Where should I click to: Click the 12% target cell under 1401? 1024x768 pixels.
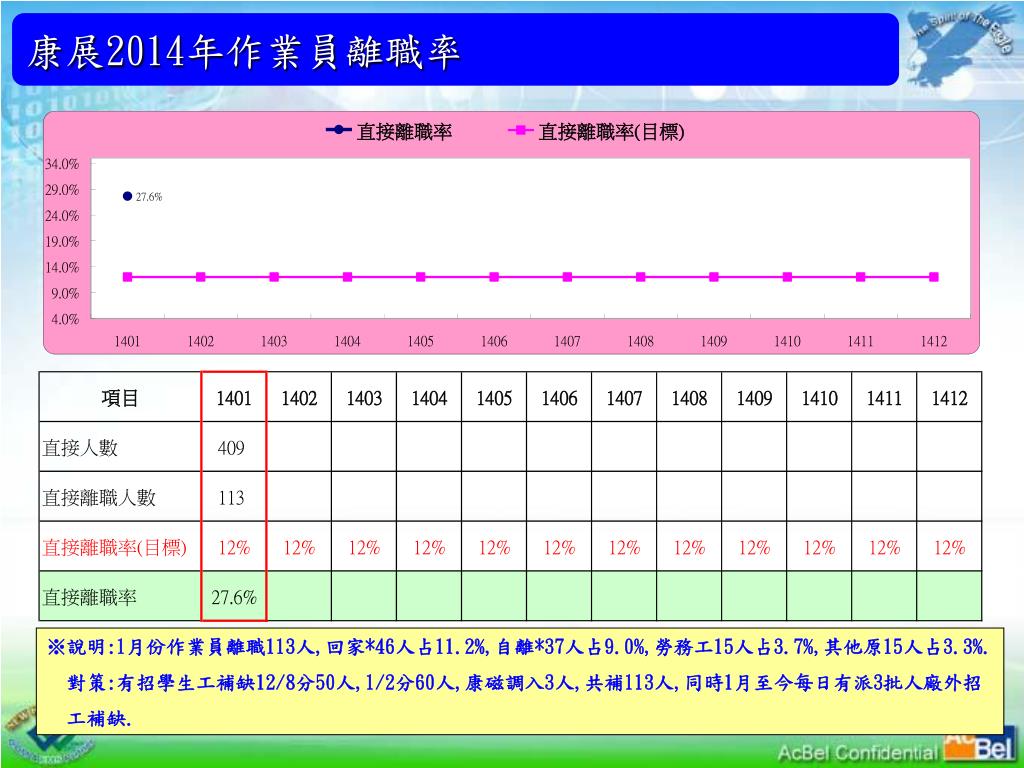[234, 547]
